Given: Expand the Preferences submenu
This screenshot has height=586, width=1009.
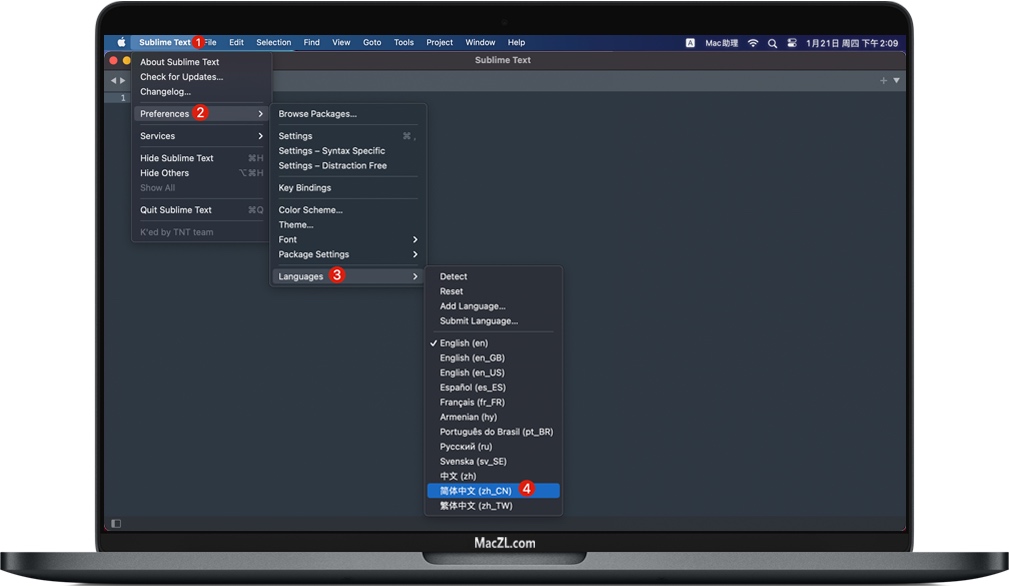Looking at the screenshot, I should click(201, 114).
